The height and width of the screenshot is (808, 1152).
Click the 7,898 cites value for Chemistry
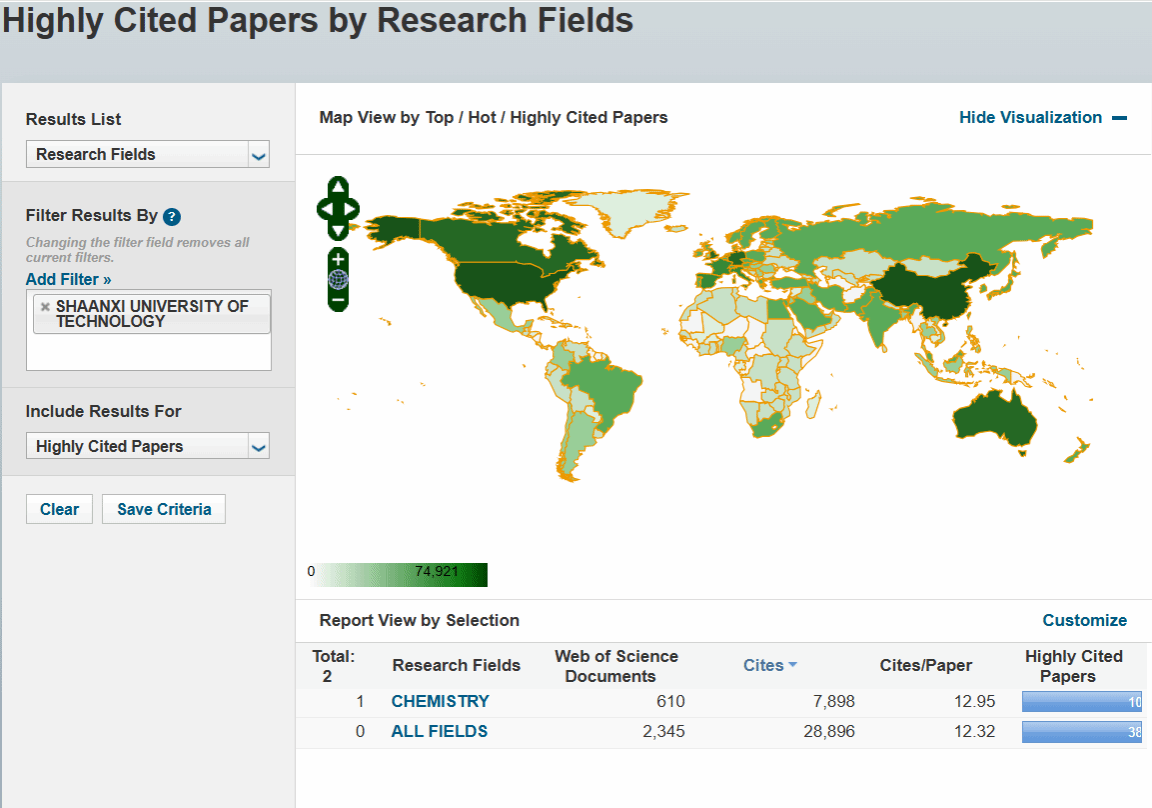[x=834, y=701]
